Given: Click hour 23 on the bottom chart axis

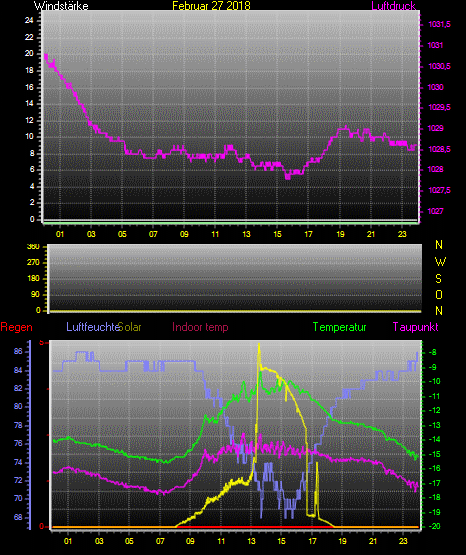Looking at the screenshot, I should (x=403, y=541).
